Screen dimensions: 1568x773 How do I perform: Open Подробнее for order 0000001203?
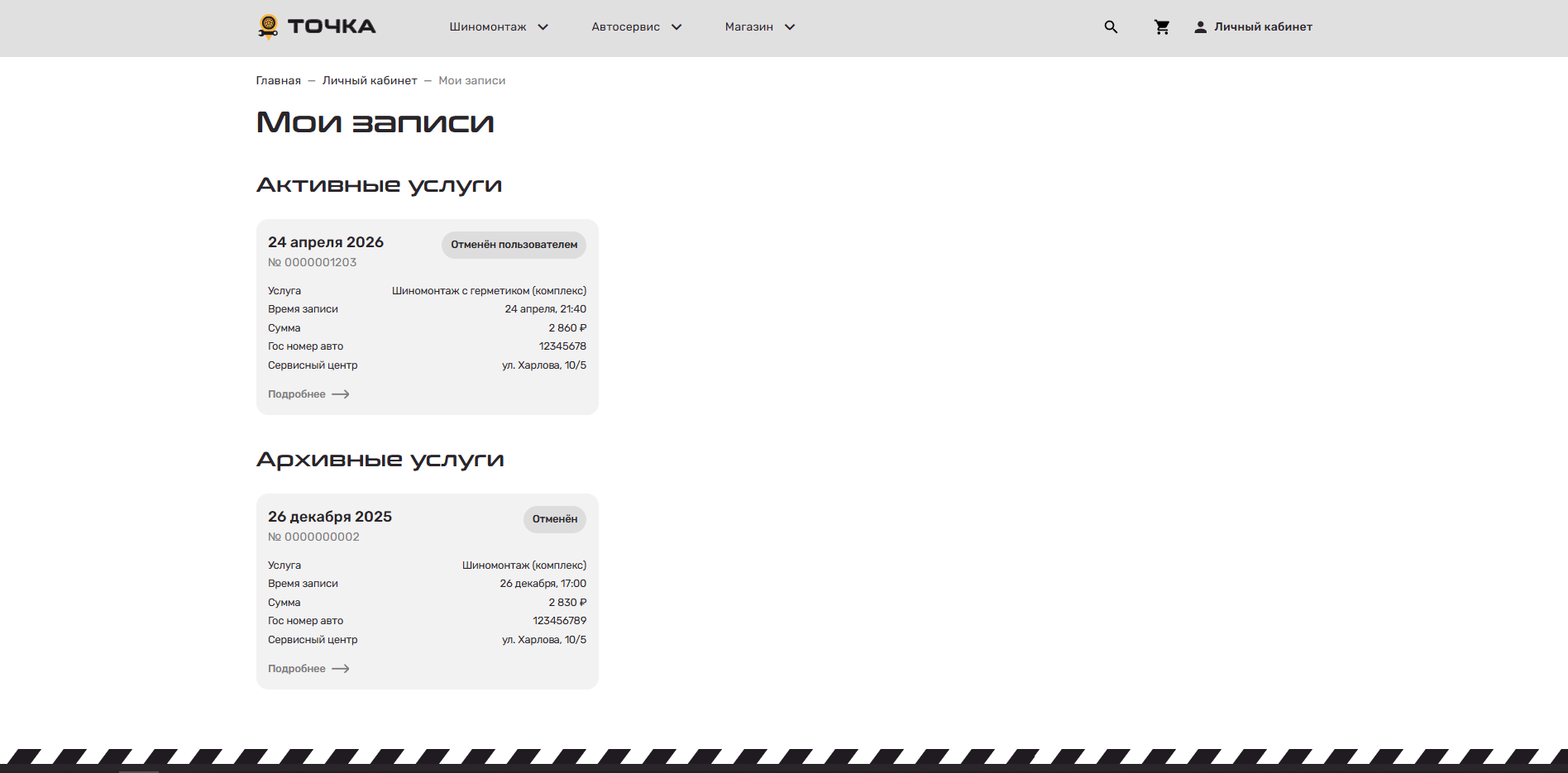tap(297, 394)
